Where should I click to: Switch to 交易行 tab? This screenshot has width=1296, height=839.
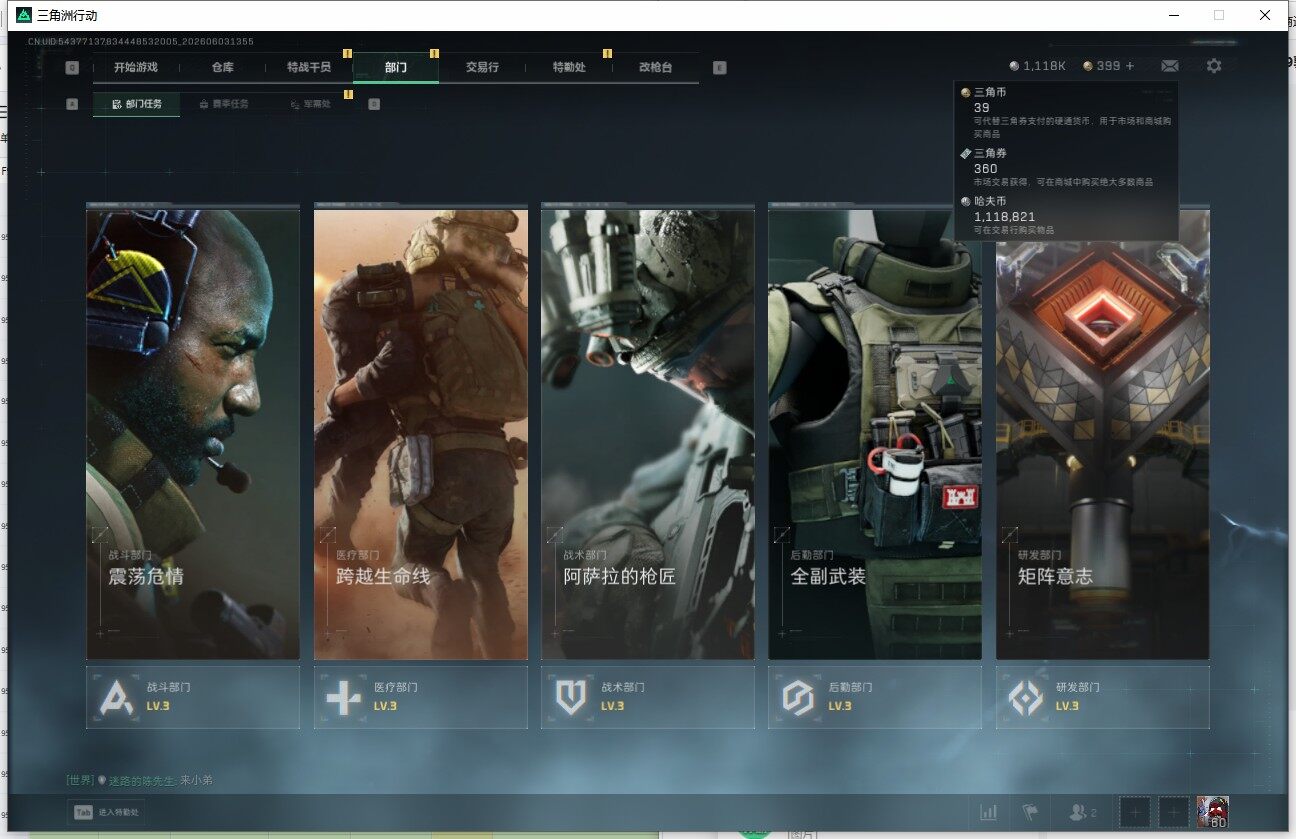pyautogui.click(x=482, y=67)
